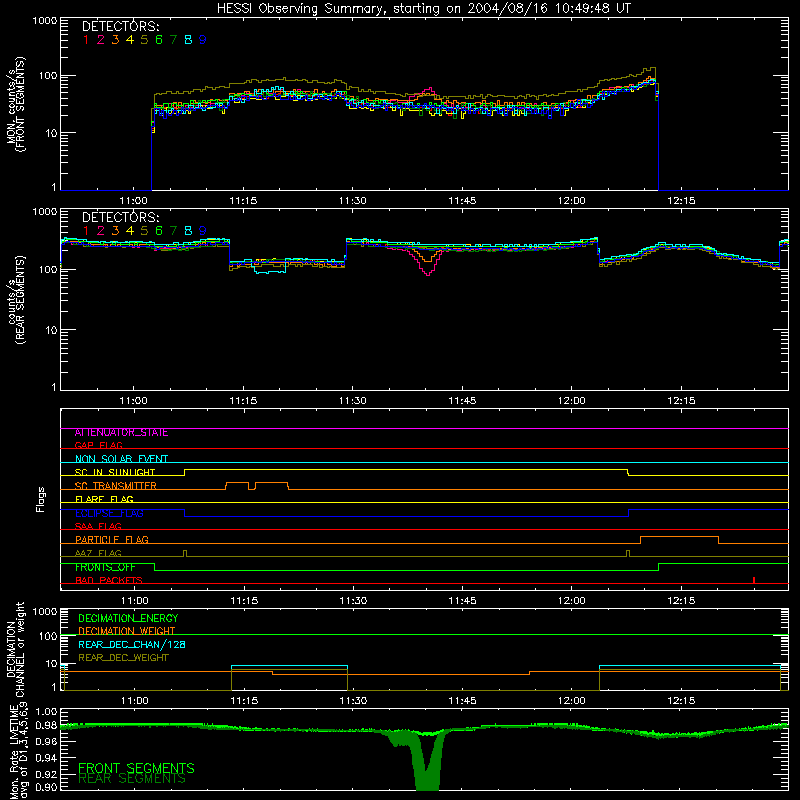Click the 0.98 value on the livetime axis

pyautogui.click(x=47, y=726)
